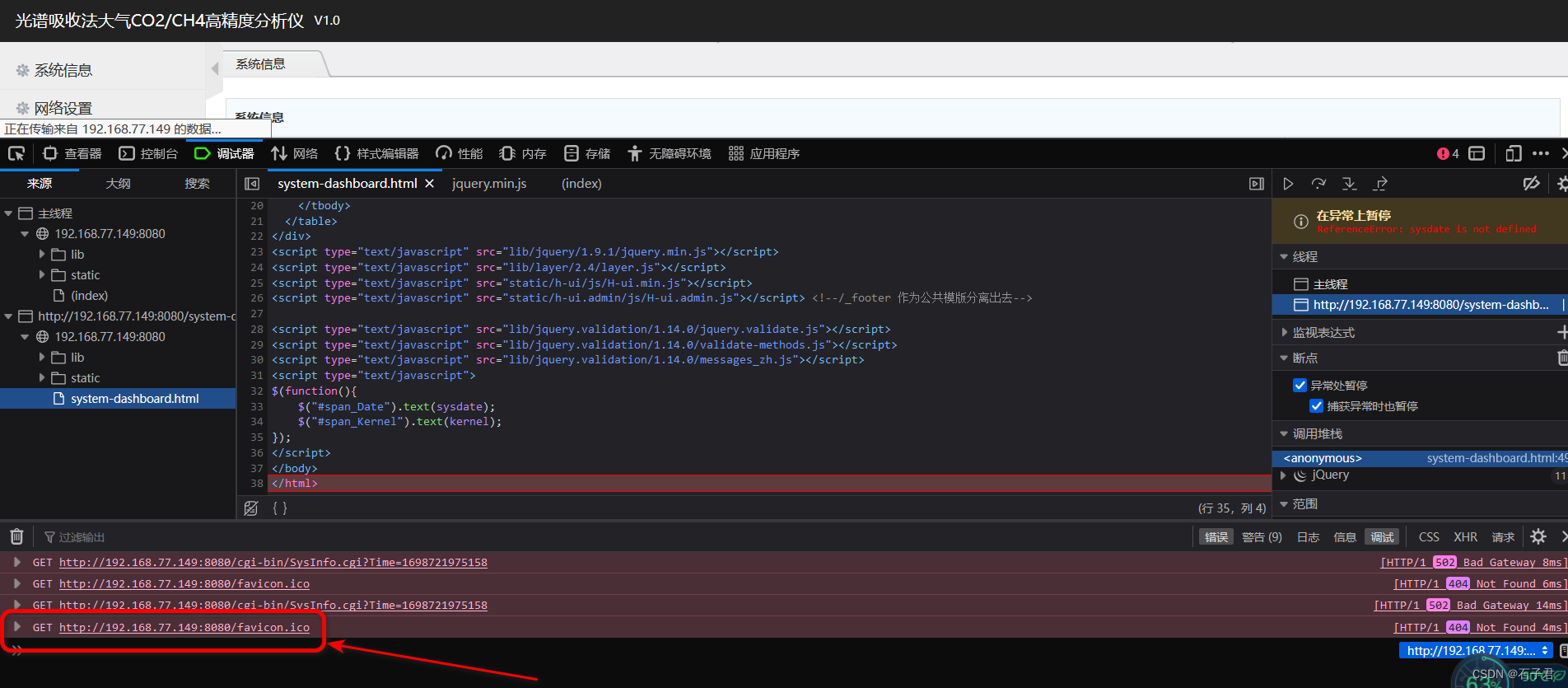
Task: Select the 来源 sources sub-tab
Action: click(x=40, y=183)
